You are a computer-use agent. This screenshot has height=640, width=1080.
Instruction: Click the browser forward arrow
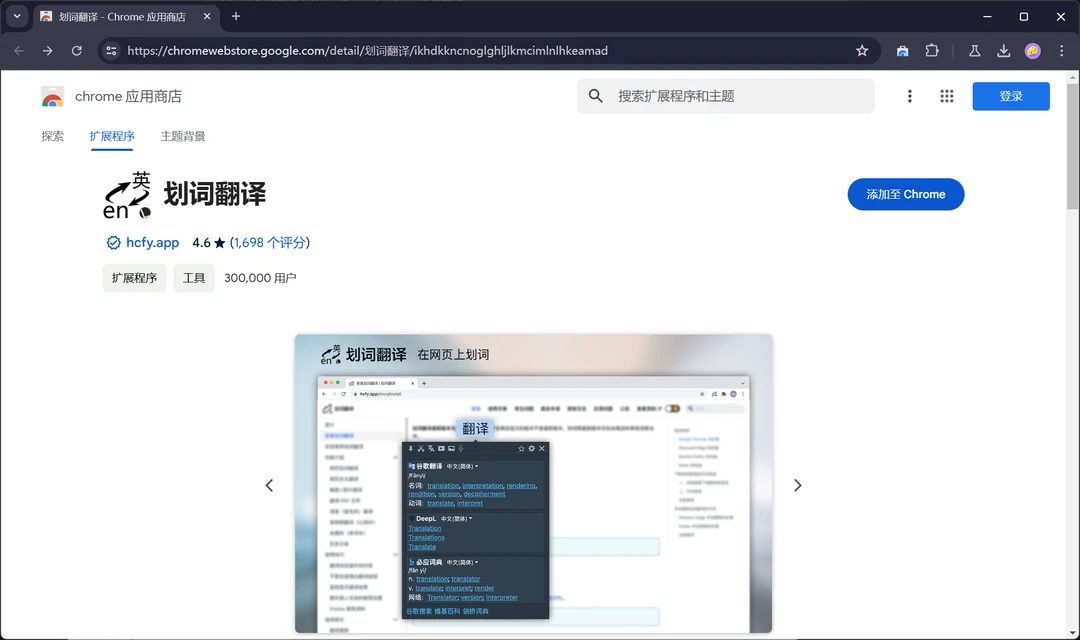(x=48, y=50)
